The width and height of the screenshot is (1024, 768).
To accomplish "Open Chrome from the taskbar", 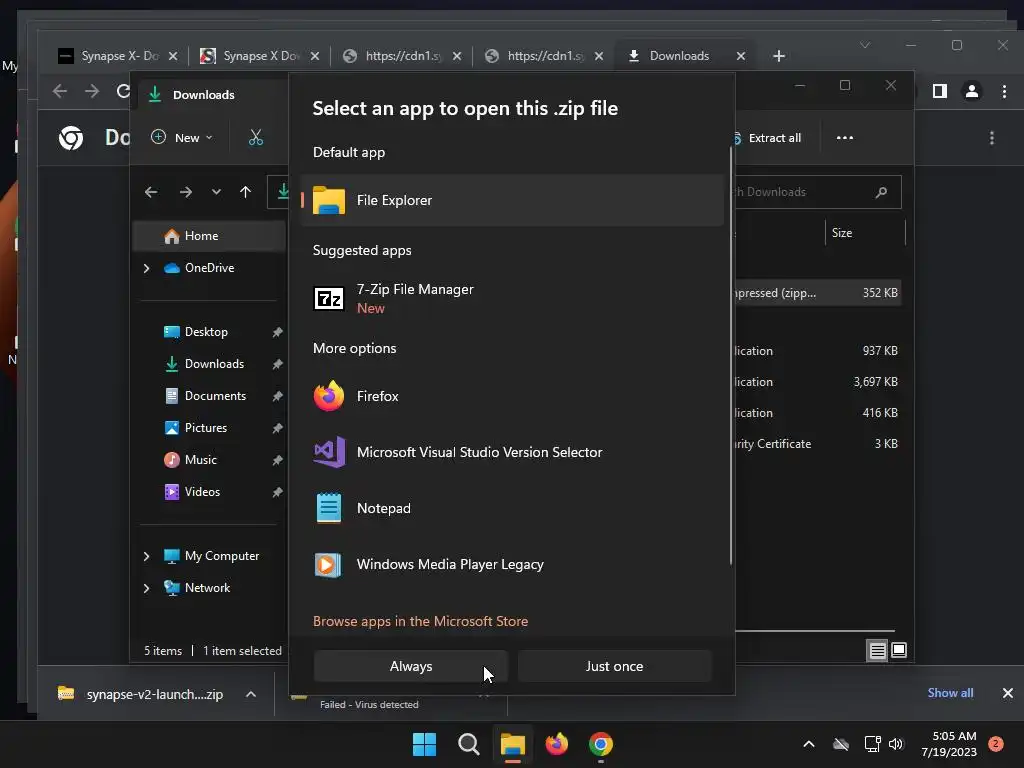I will tap(601, 744).
